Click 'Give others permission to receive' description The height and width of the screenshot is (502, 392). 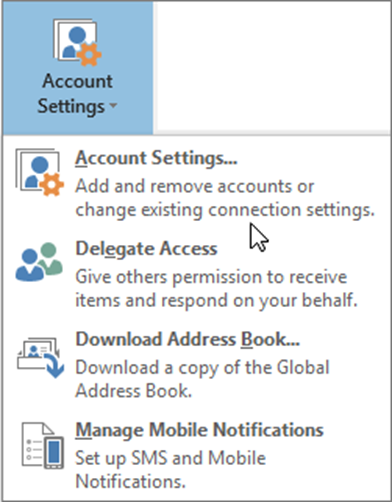[211, 277]
